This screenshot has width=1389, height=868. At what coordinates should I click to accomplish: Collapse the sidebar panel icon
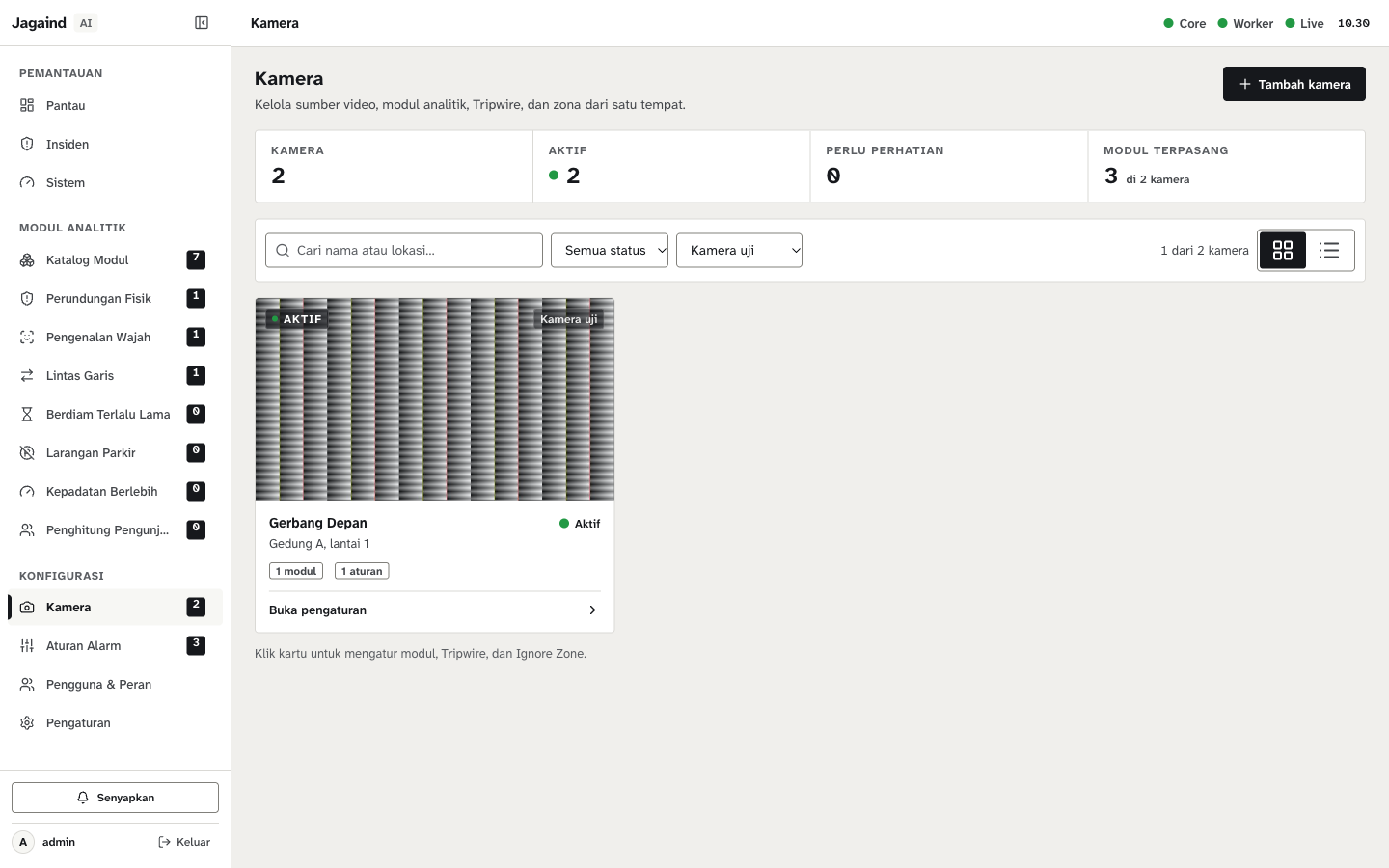pos(202,23)
